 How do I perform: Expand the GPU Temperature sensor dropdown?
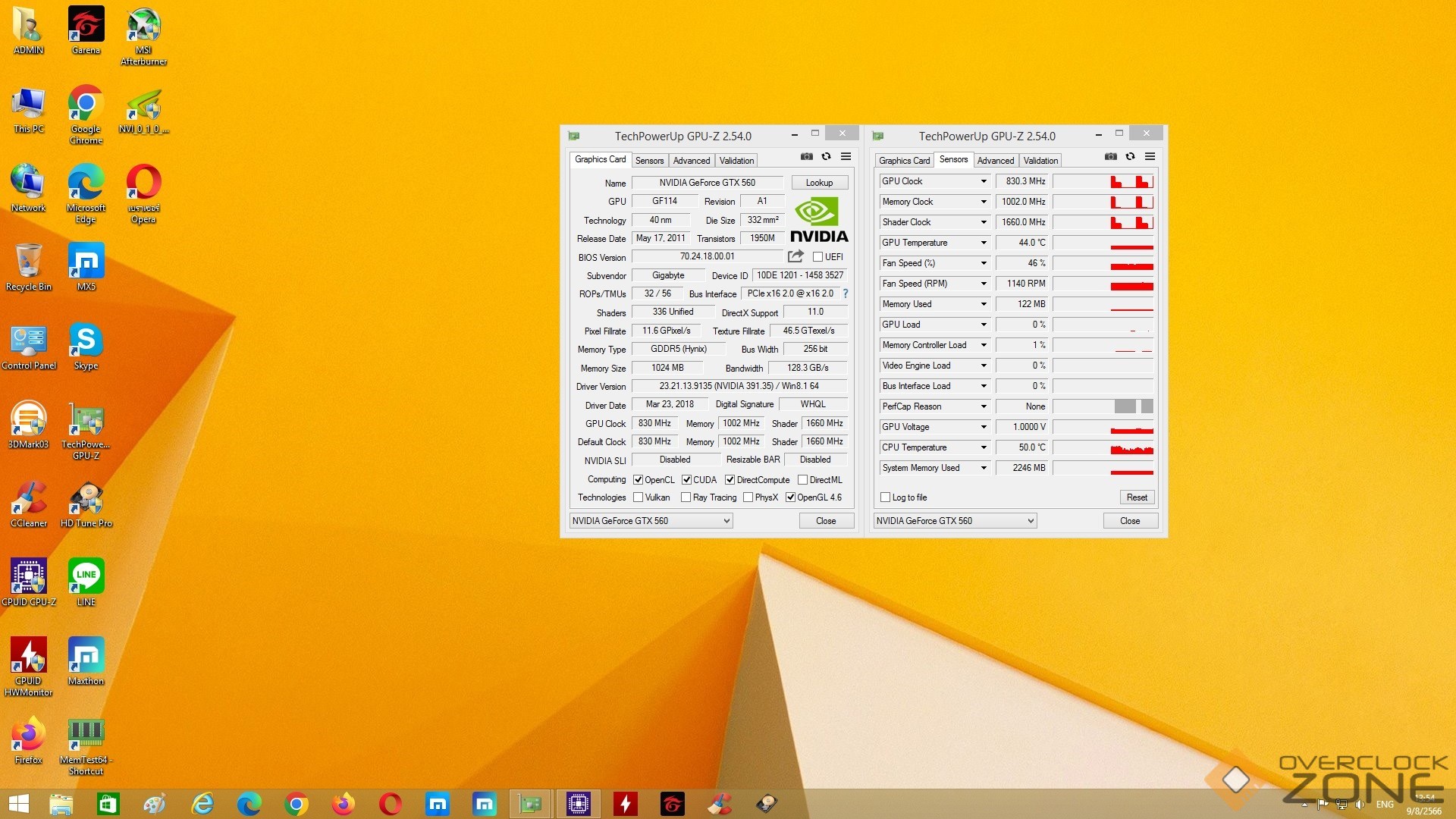click(x=984, y=243)
